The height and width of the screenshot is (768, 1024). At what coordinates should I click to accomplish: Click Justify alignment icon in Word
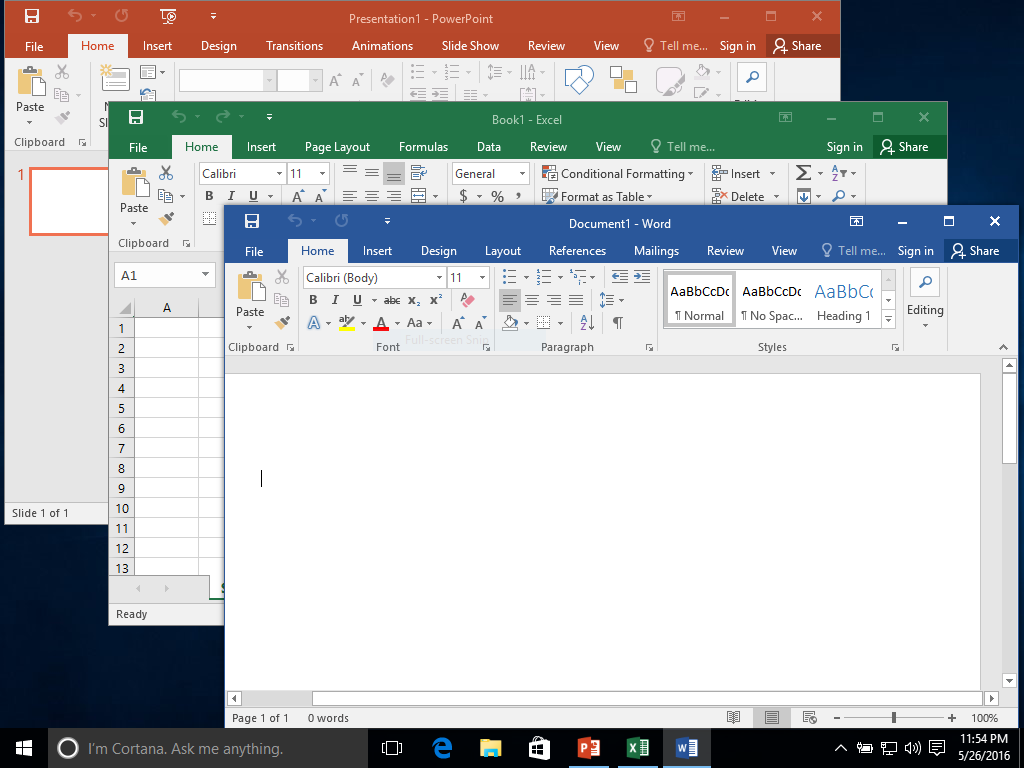point(576,300)
